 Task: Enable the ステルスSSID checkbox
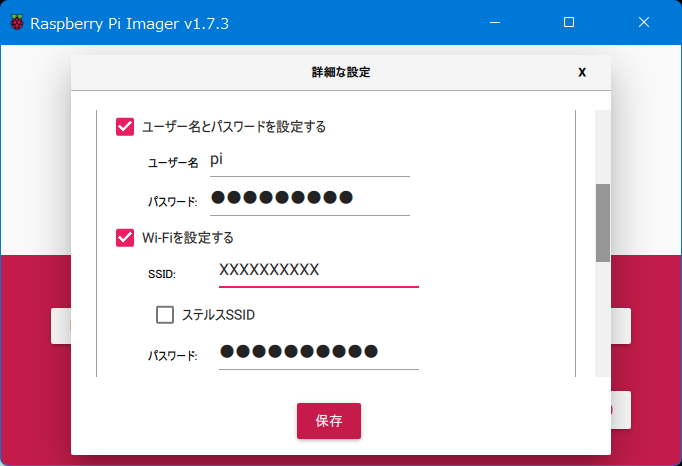165,315
